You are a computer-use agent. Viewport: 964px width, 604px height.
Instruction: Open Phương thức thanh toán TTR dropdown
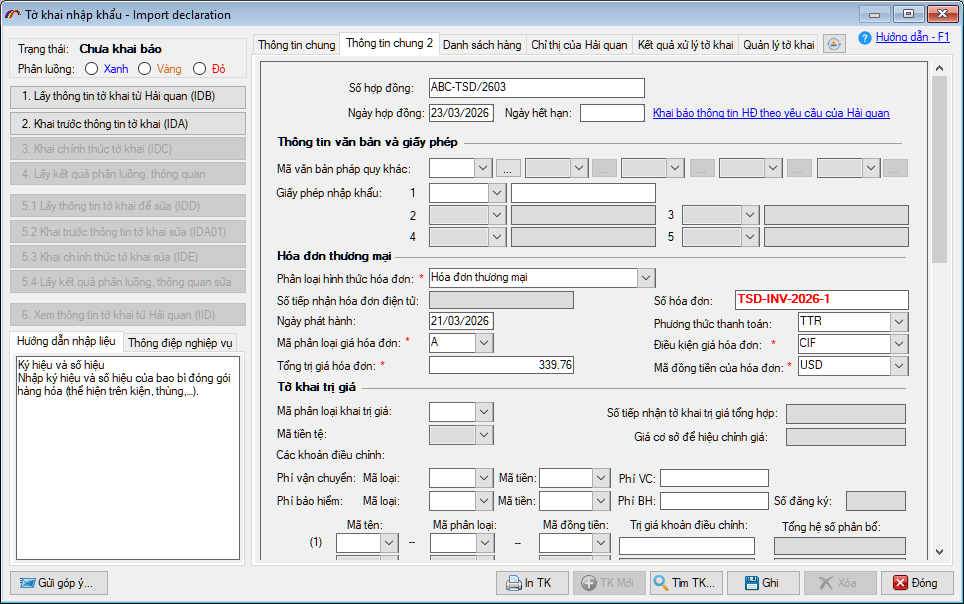[x=899, y=322]
